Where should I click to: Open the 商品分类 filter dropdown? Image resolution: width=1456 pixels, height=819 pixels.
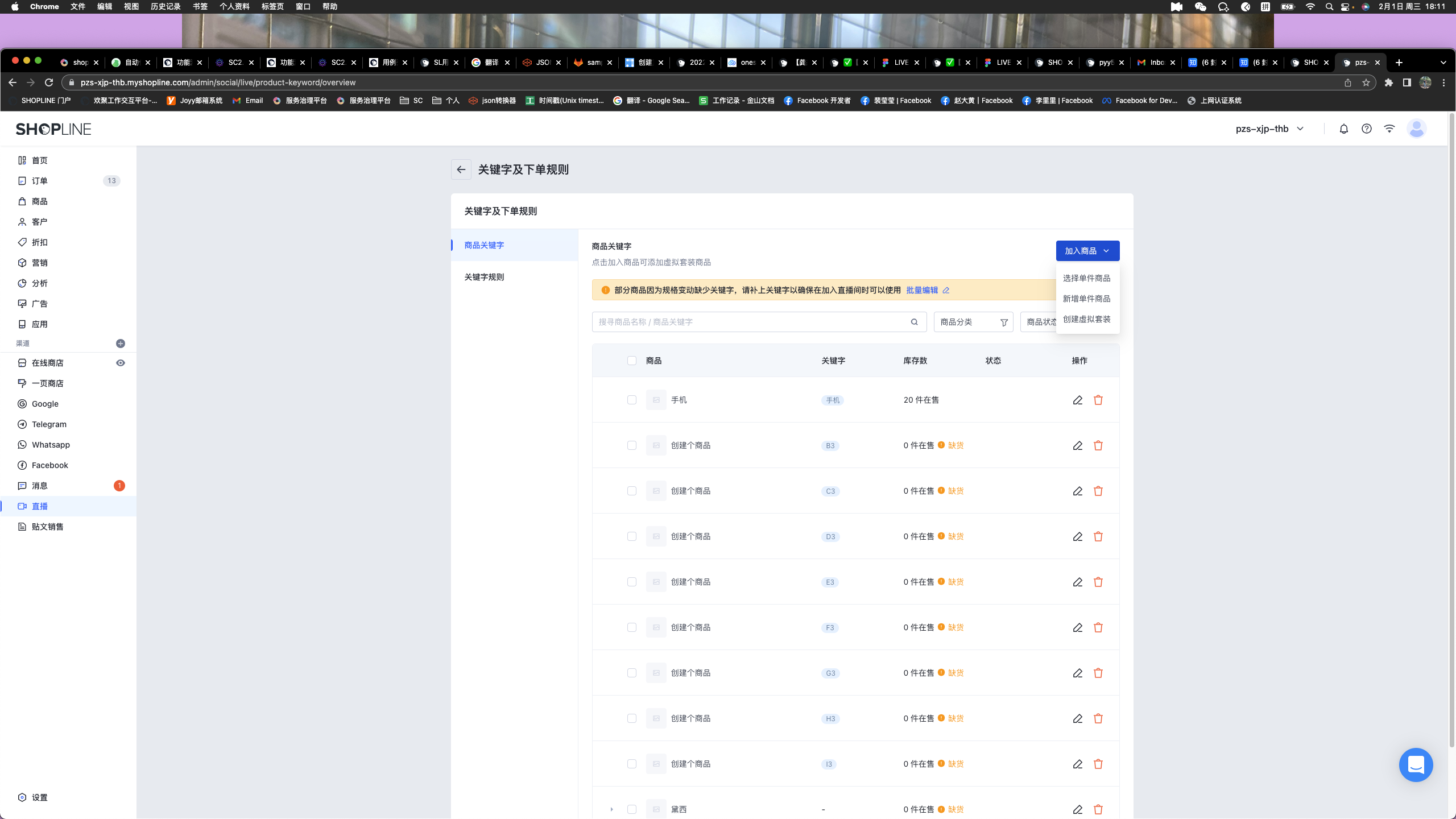coord(973,322)
